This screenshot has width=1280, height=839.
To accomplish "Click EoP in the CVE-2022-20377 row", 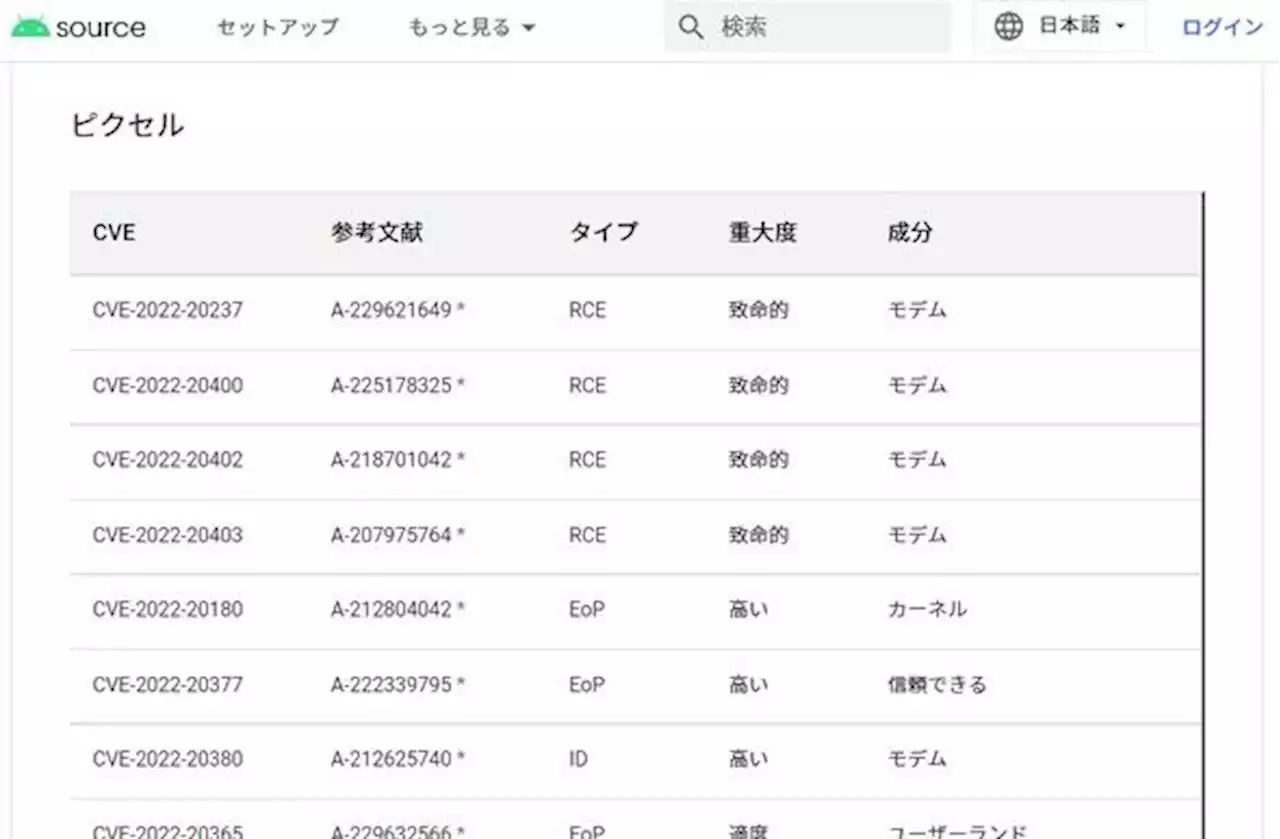I will pyautogui.click(x=587, y=685).
